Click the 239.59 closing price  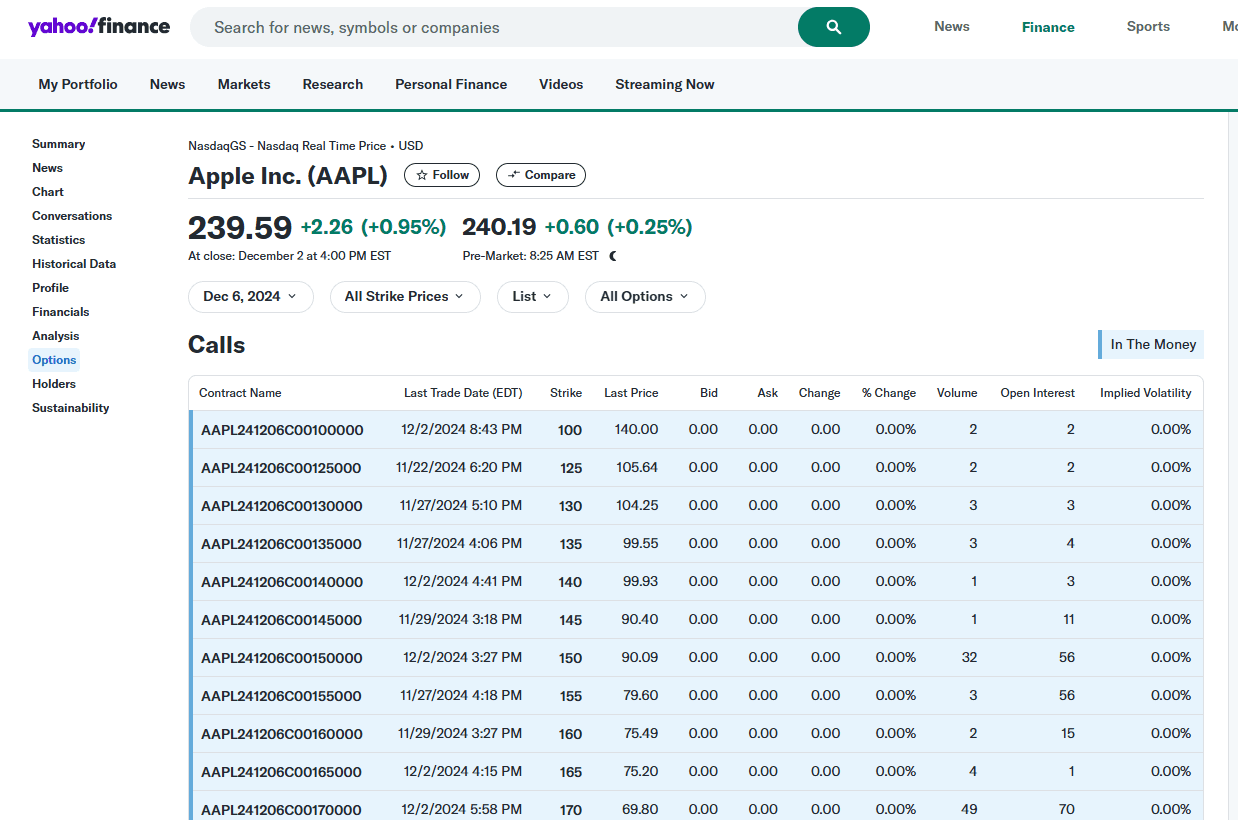pyautogui.click(x=240, y=228)
